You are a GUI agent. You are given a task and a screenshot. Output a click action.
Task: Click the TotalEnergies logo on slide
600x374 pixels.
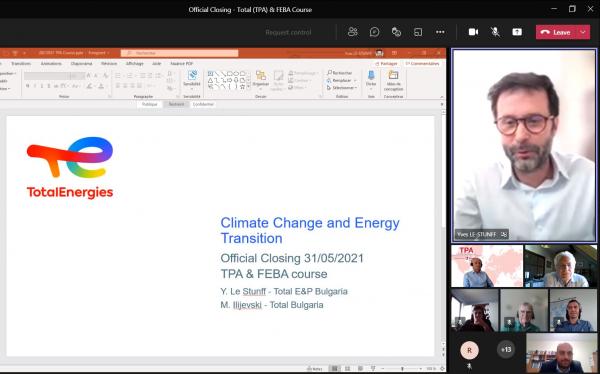(x=70, y=168)
